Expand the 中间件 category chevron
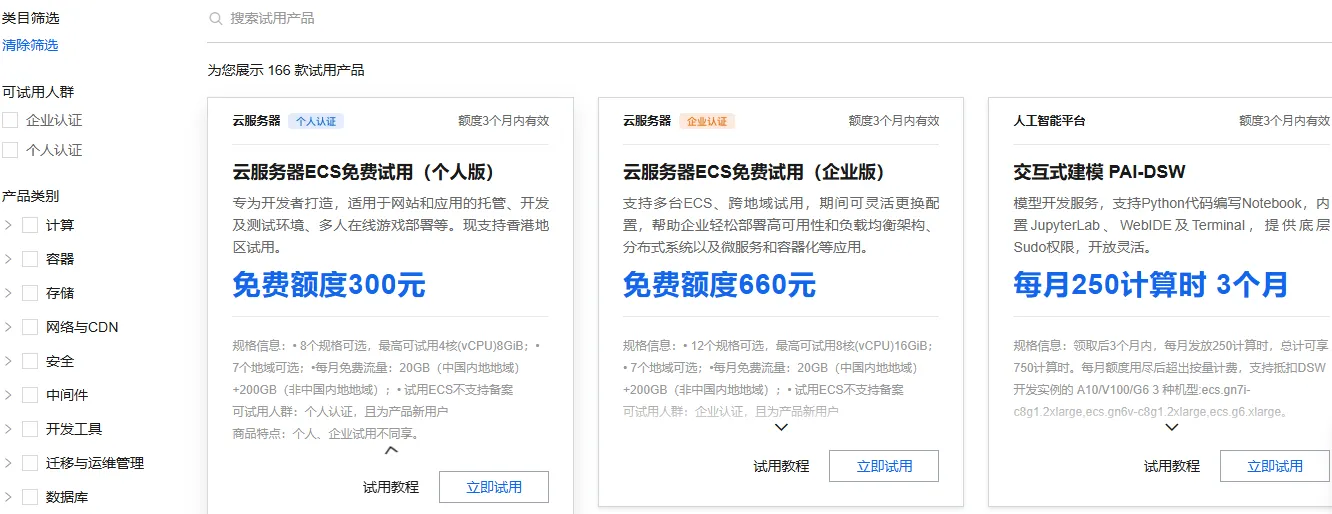Screen dimensions: 1332x514 [x=8, y=395]
